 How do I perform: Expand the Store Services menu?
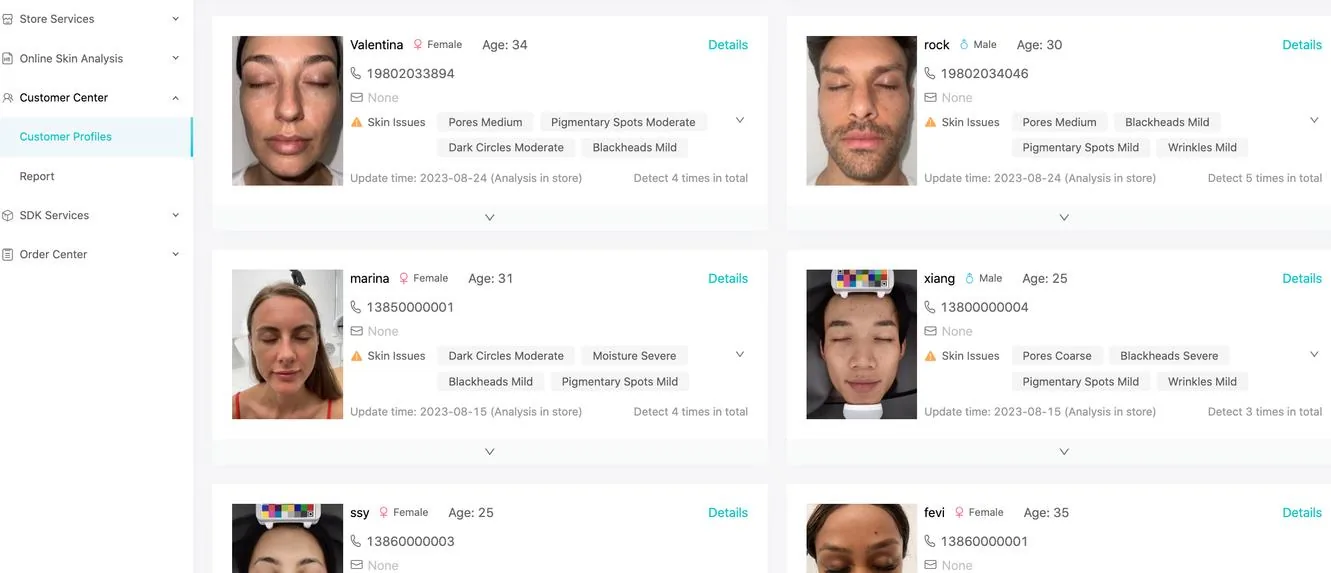pos(176,19)
